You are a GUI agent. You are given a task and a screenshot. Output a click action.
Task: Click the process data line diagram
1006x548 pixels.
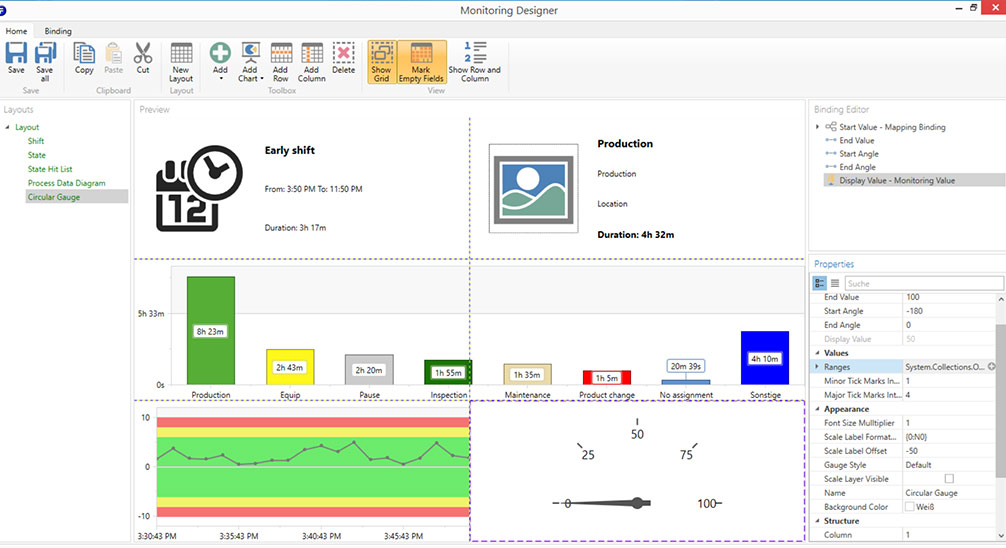click(313, 467)
